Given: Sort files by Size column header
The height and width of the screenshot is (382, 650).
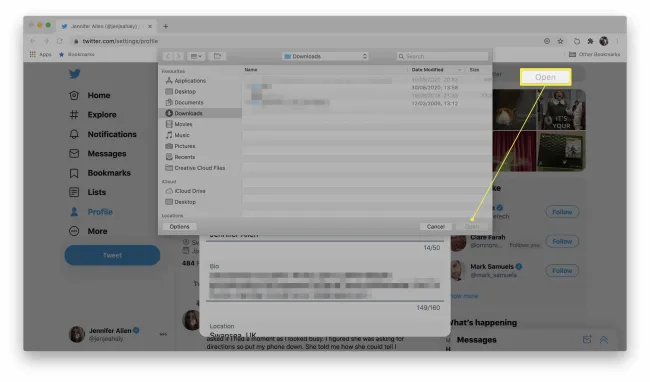Looking at the screenshot, I should coord(475,70).
